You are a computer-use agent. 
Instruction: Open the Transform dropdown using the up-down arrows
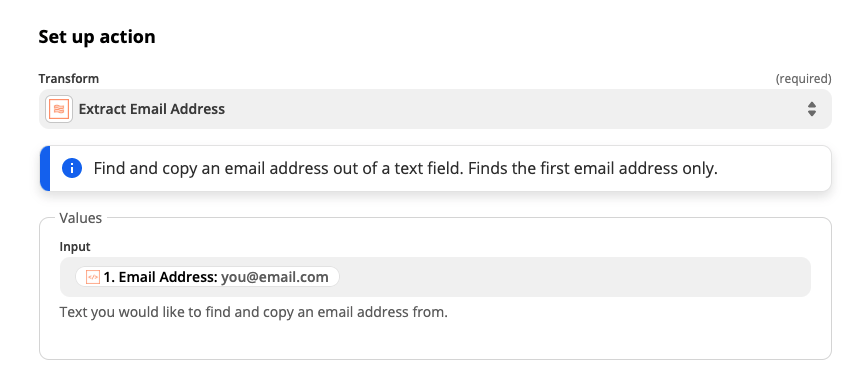pos(812,109)
